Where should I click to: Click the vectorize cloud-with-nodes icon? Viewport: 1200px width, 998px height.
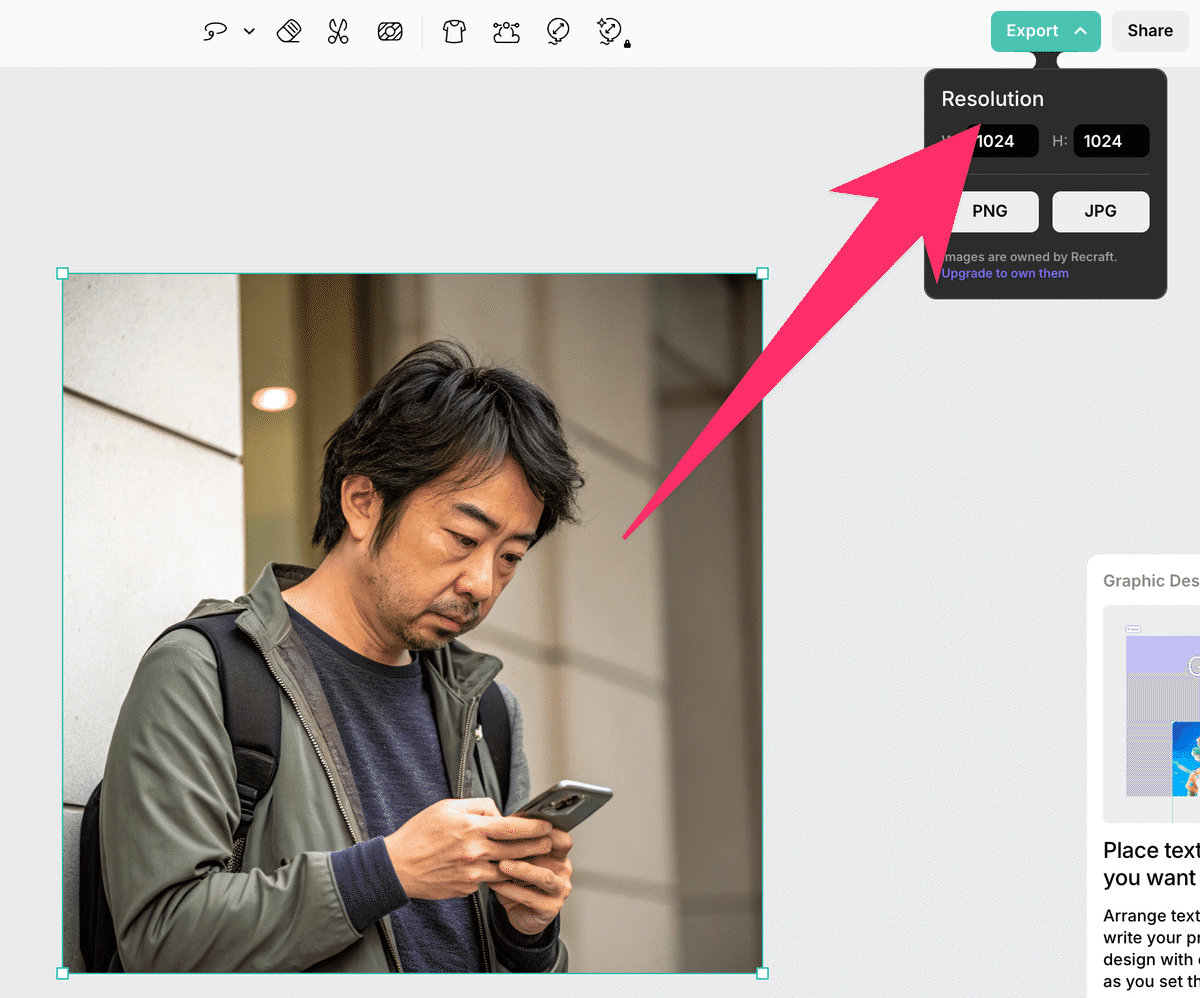507,32
